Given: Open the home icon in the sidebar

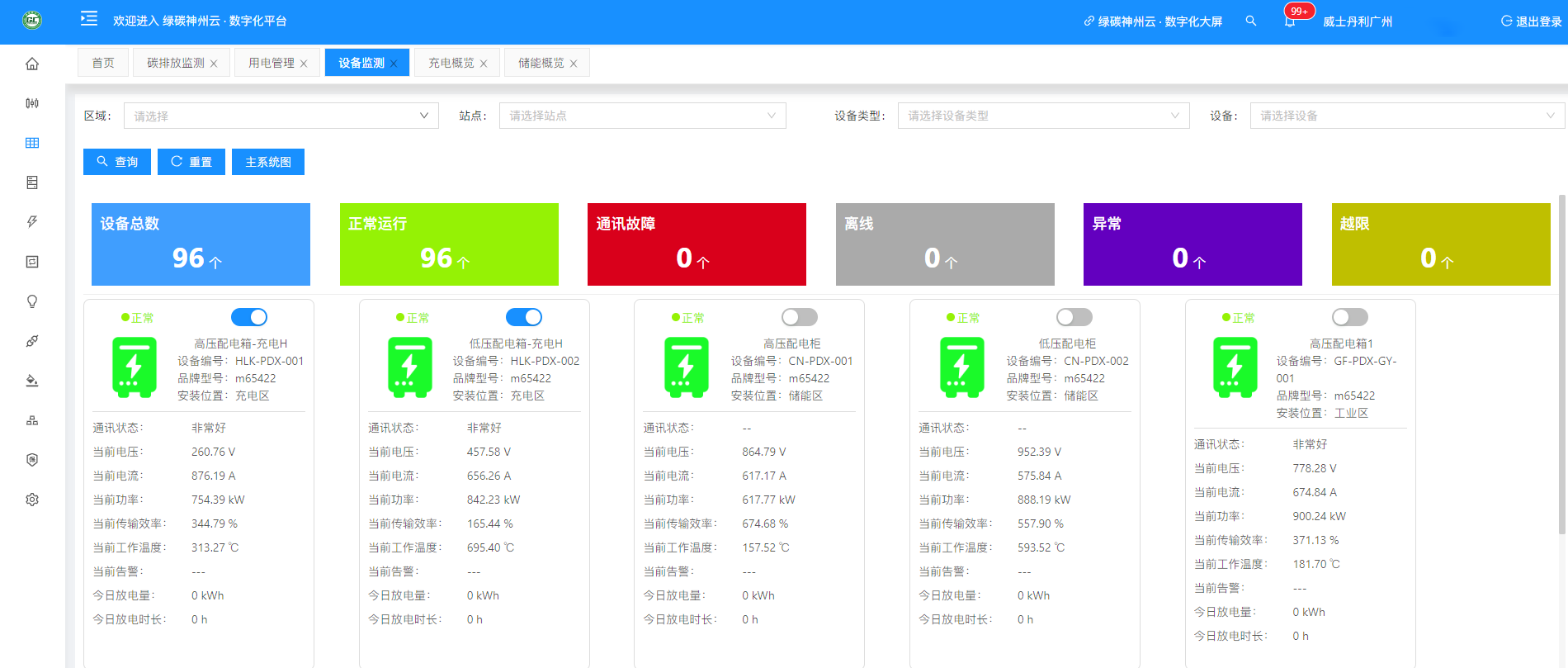Looking at the screenshot, I should point(32,64).
